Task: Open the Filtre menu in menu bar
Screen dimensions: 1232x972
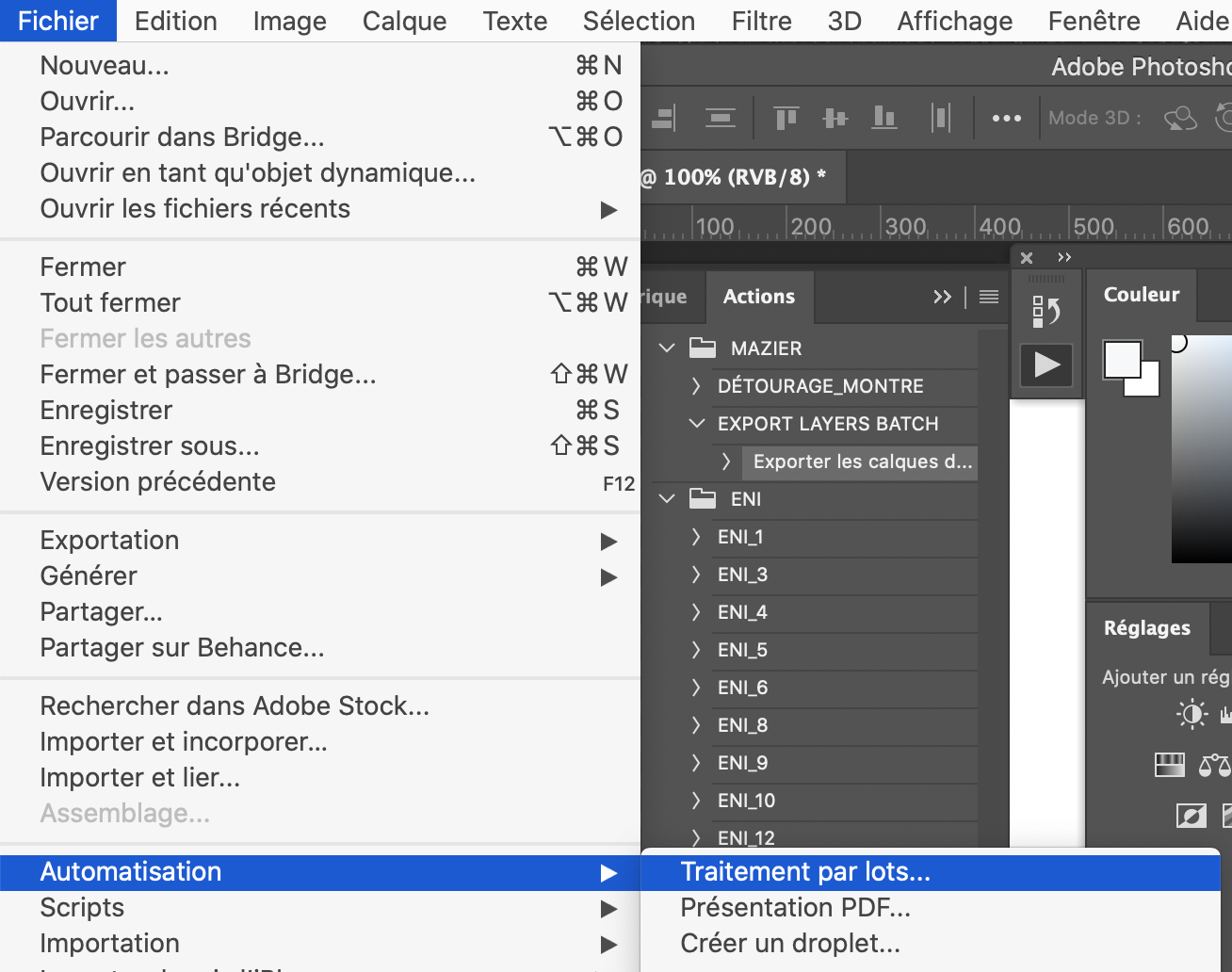Action: pos(761,21)
